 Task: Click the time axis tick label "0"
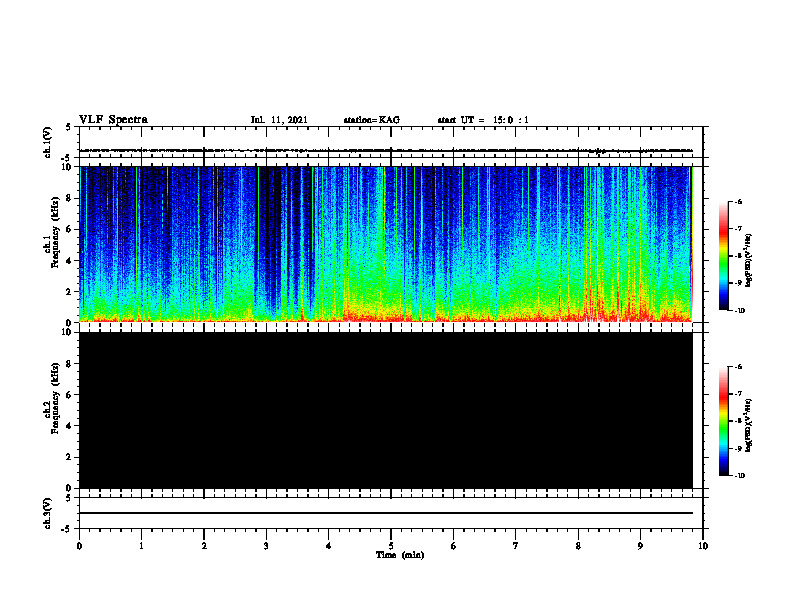[79, 546]
